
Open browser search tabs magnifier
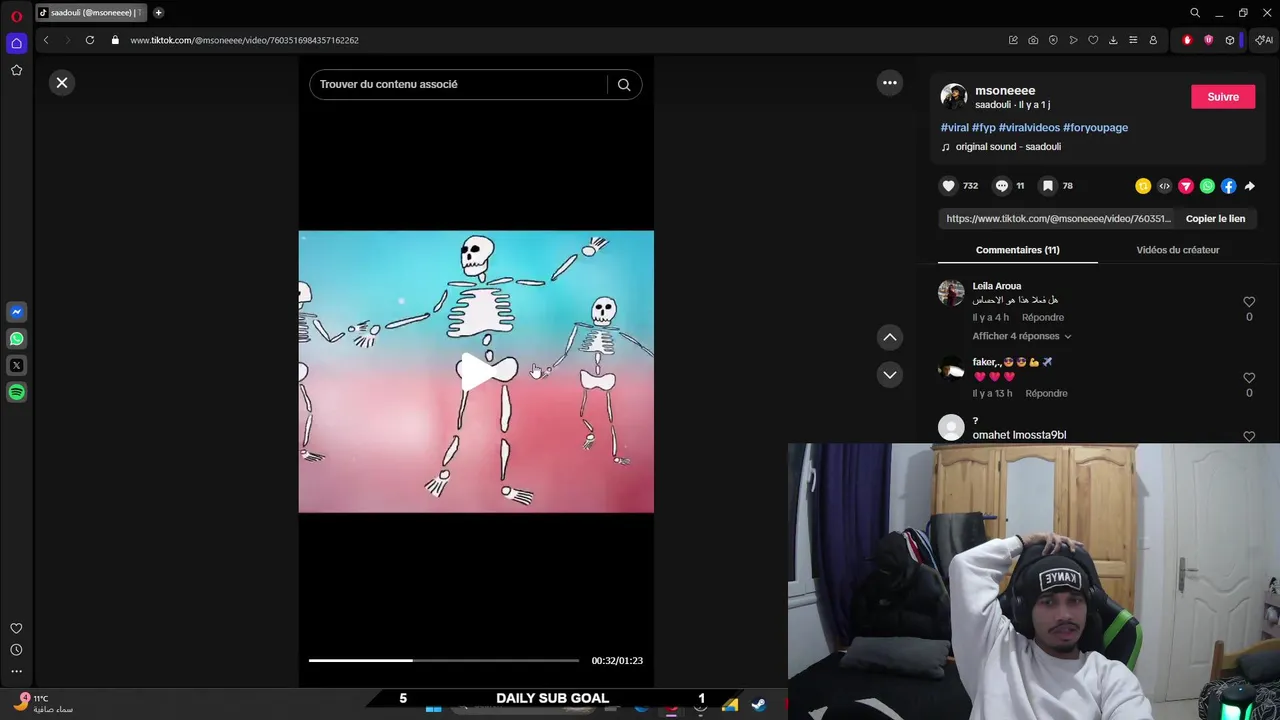1195,13
